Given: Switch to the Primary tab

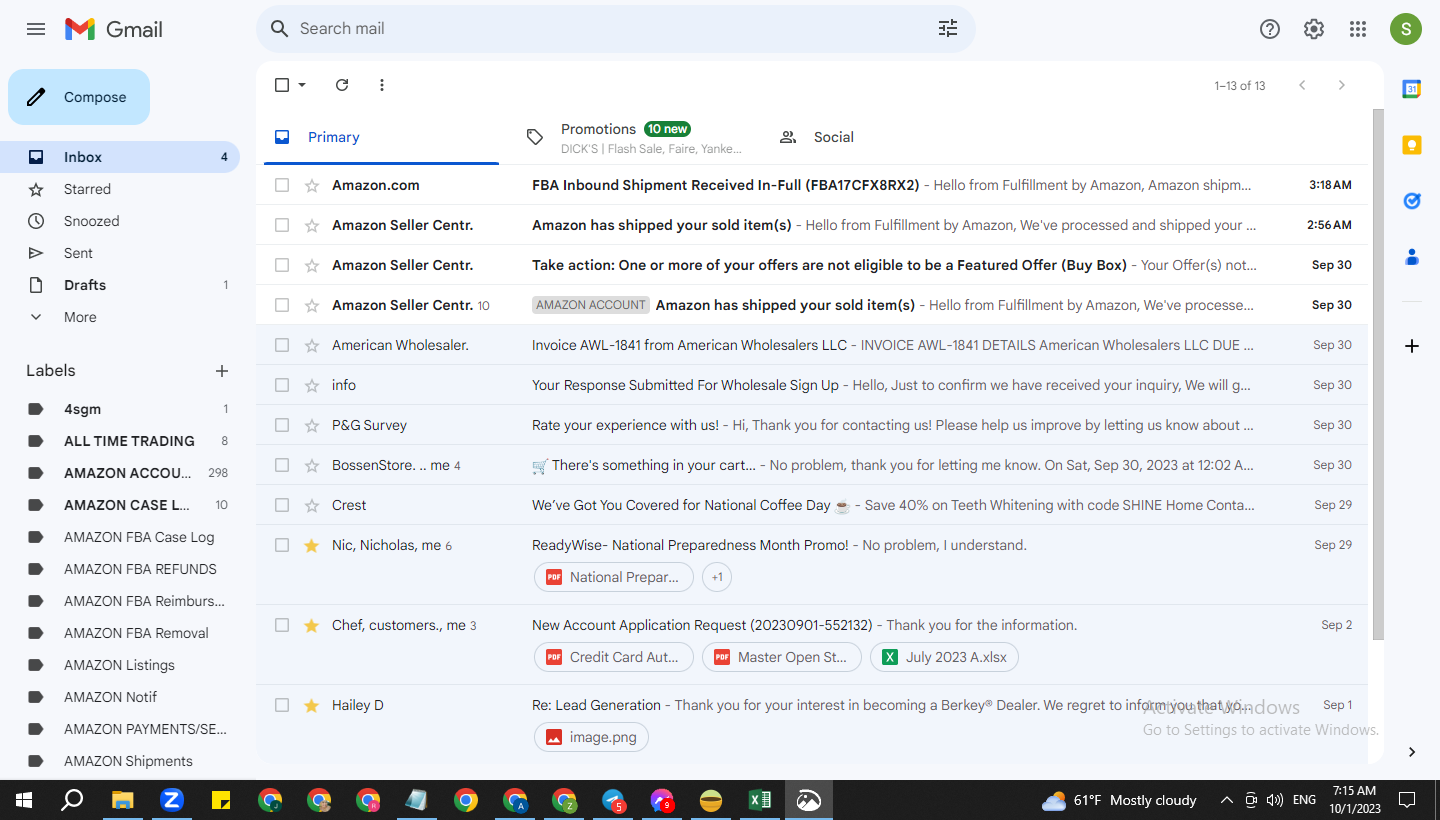Looking at the screenshot, I should (x=381, y=137).
